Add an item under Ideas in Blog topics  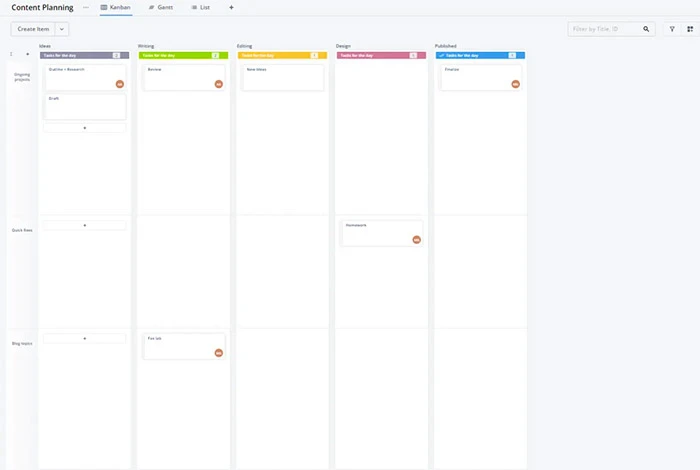pyautogui.click(x=84, y=338)
